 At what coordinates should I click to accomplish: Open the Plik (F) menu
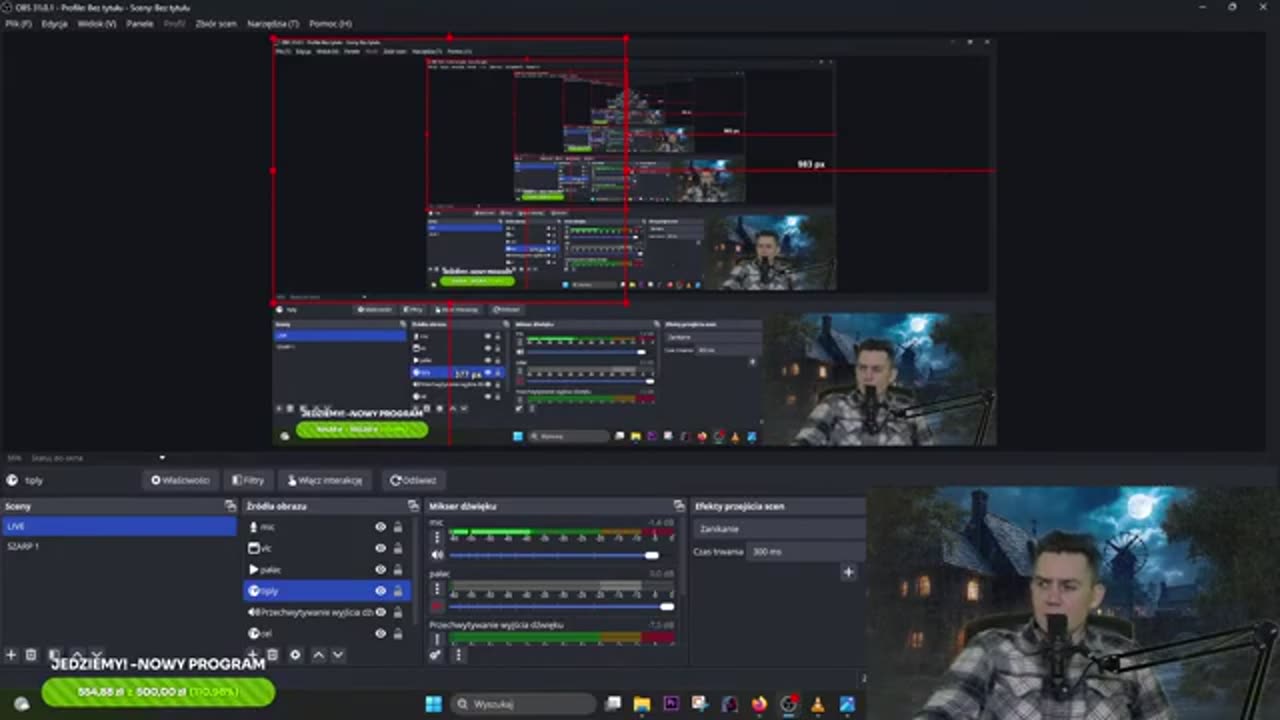click(x=18, y=23)
